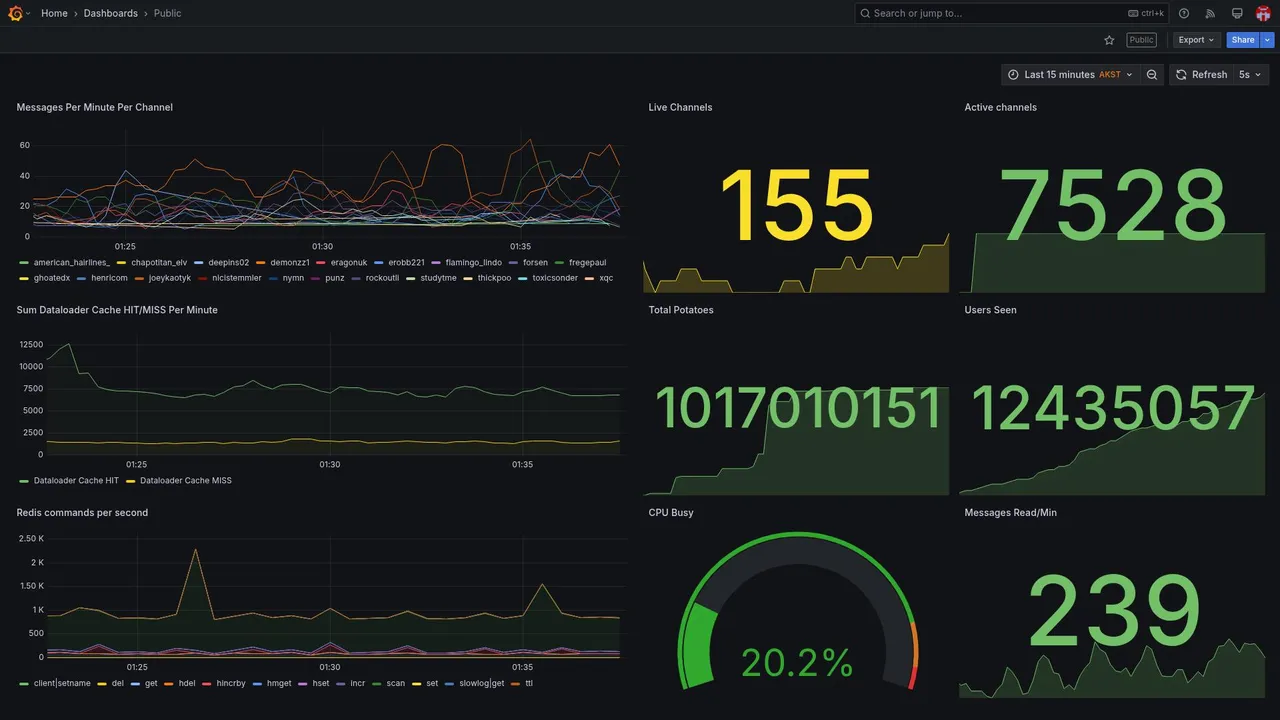Open the news RSS feed icon

1210,13
